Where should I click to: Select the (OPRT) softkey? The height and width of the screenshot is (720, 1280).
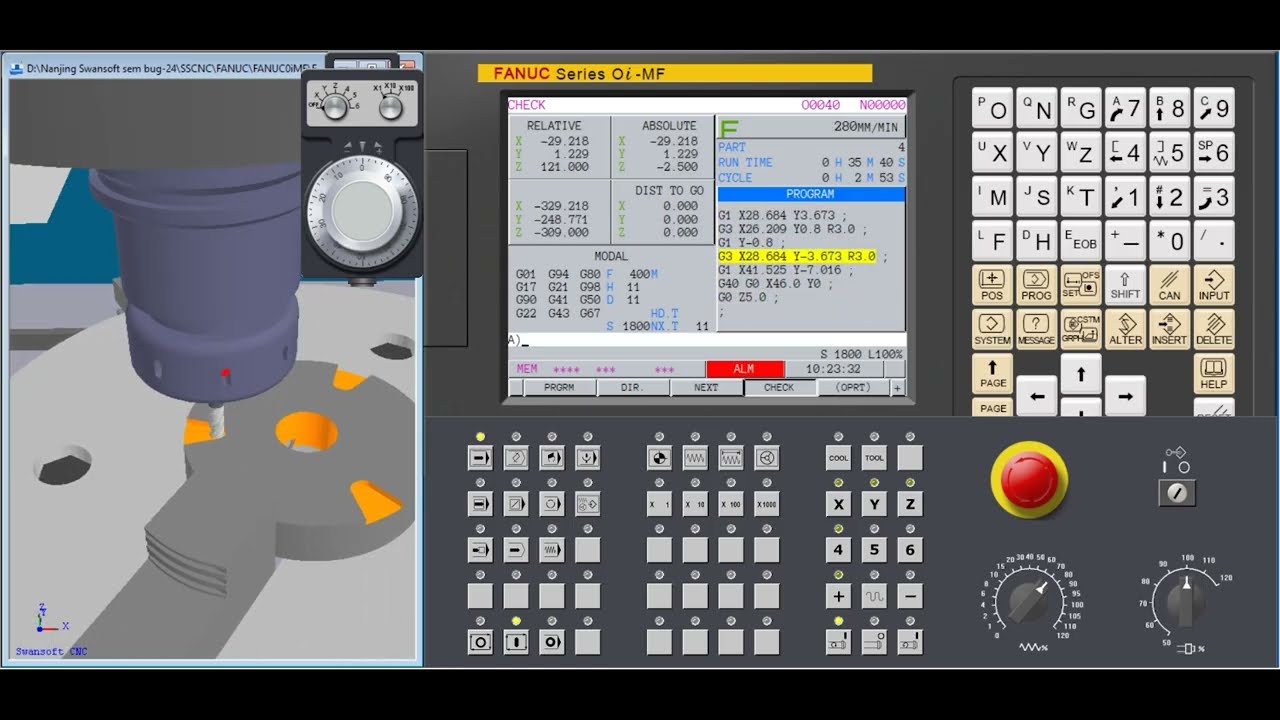853,388
